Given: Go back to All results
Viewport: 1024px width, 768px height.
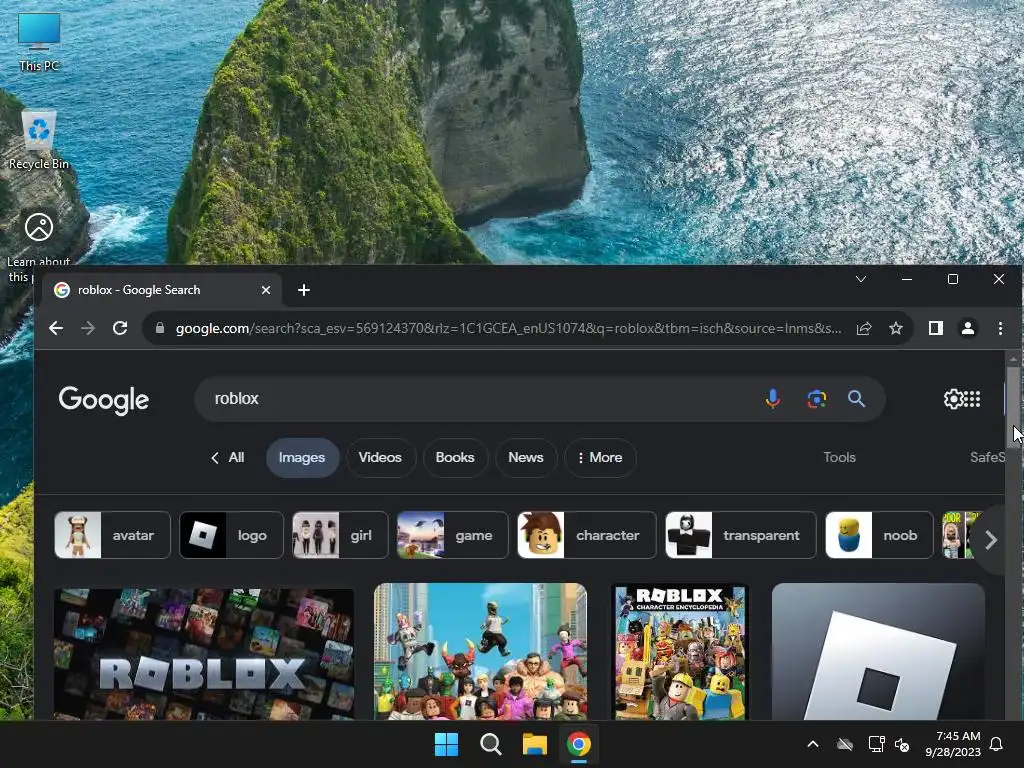Looking at the screenshot, I should [228, 458].
